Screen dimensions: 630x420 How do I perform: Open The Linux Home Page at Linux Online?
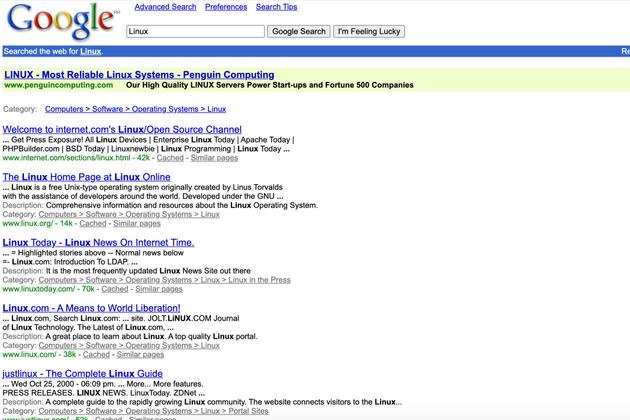pos(86,177)
